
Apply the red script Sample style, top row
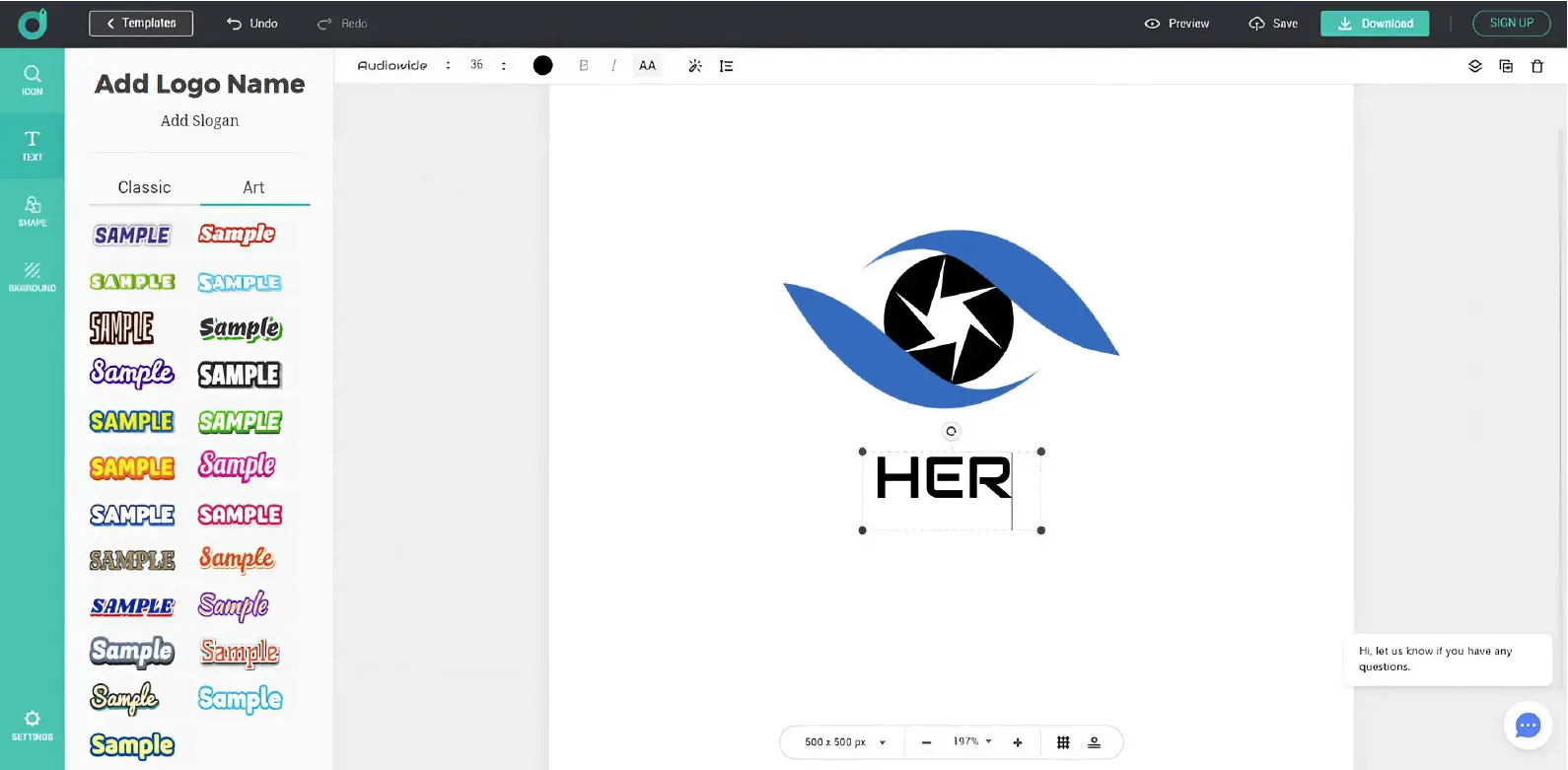237,234
